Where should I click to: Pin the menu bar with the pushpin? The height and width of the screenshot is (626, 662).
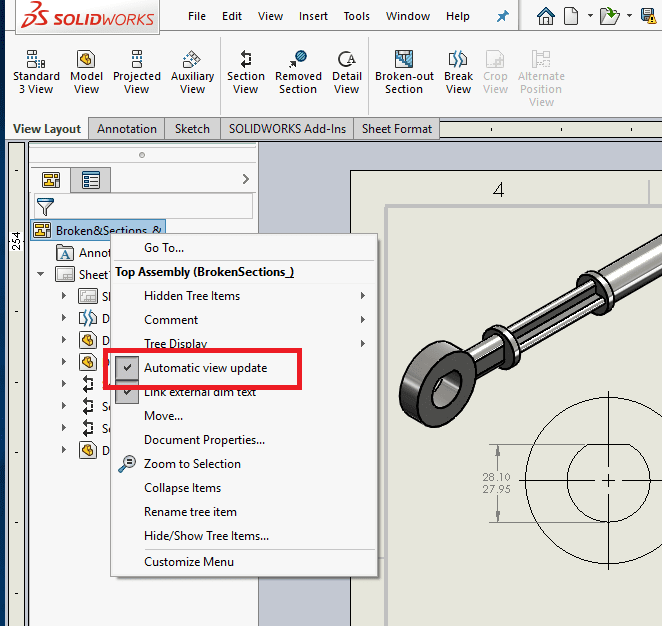(x=502, y=16)
